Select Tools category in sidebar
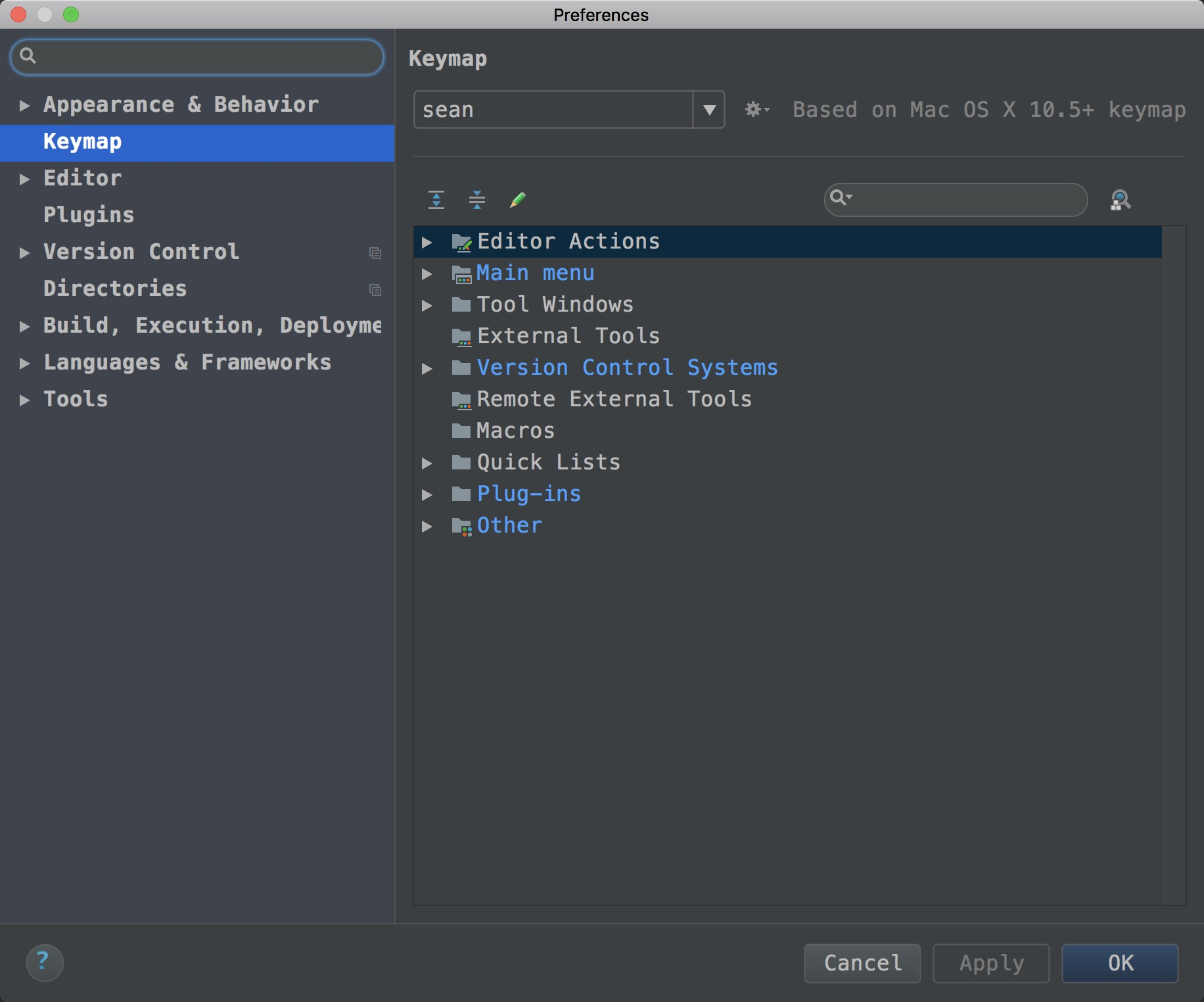Viewport: 1204px width, 1002px height. (76, 399)
